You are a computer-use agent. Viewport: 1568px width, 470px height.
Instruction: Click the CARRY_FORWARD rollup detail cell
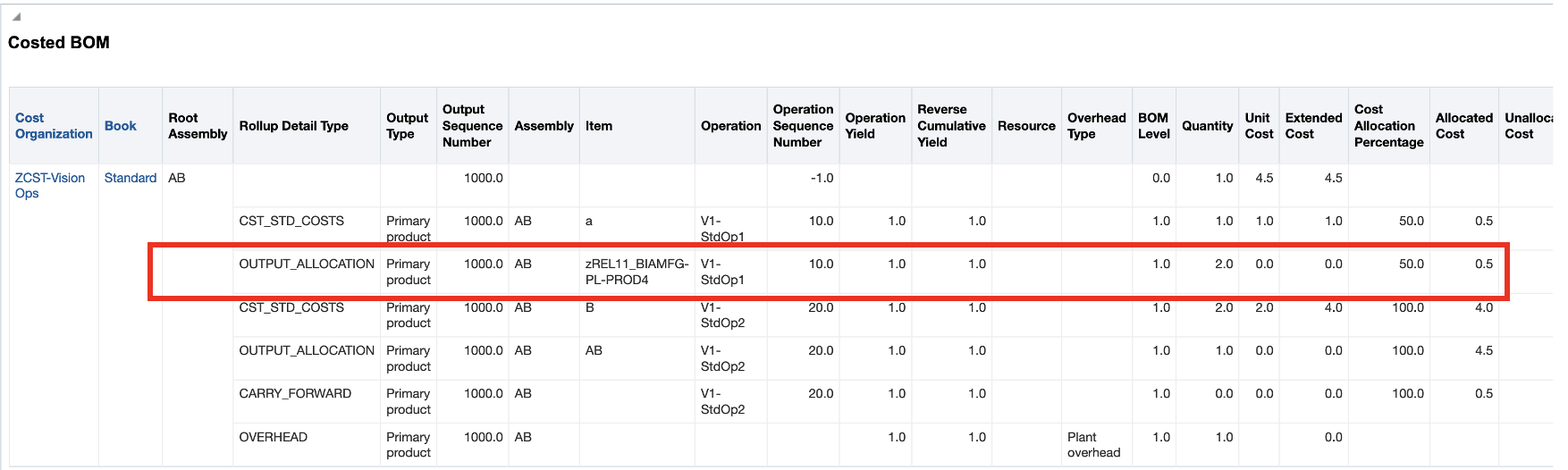pos(295,393)
